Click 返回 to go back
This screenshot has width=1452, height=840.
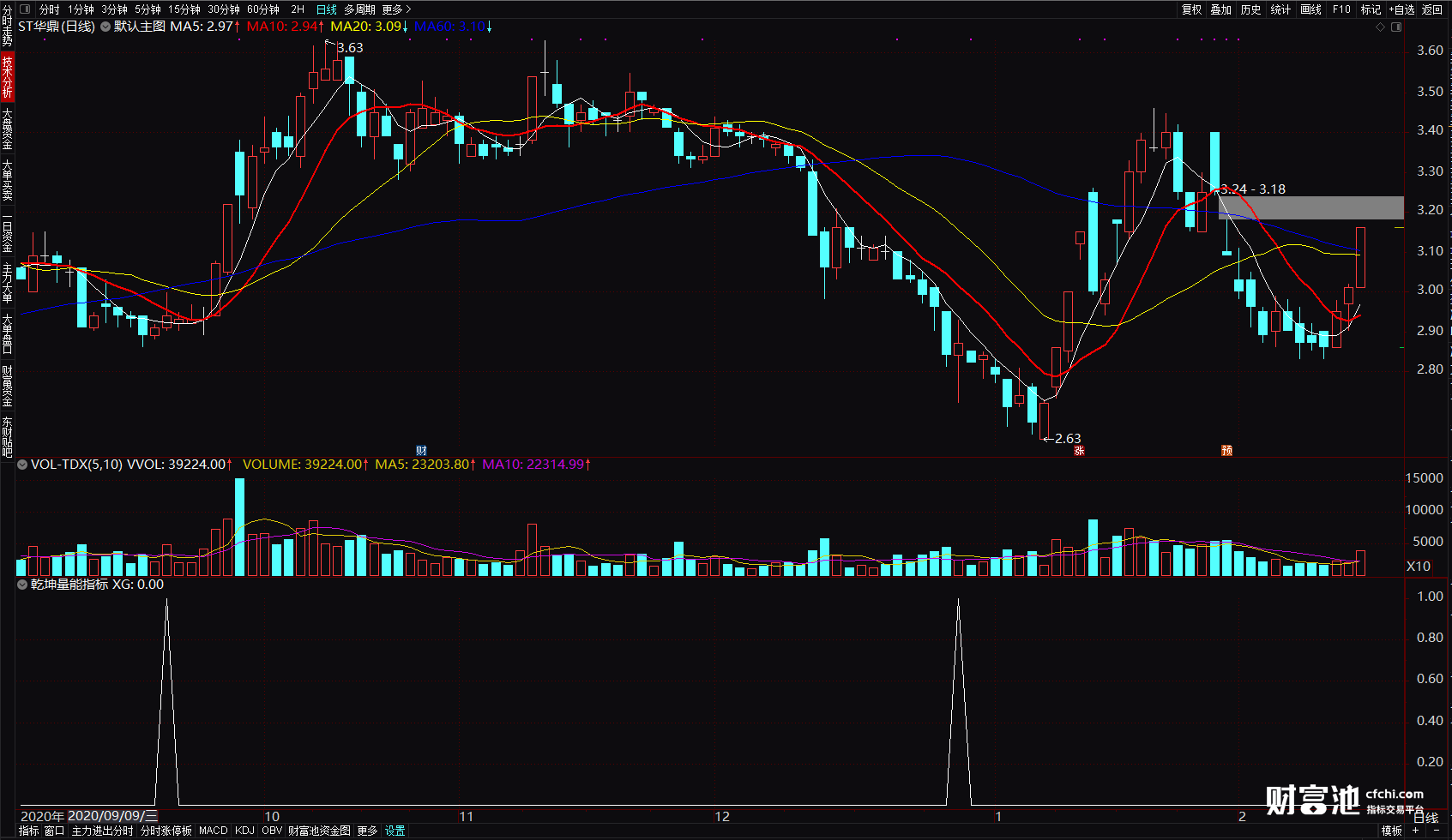coord(1432,9)
